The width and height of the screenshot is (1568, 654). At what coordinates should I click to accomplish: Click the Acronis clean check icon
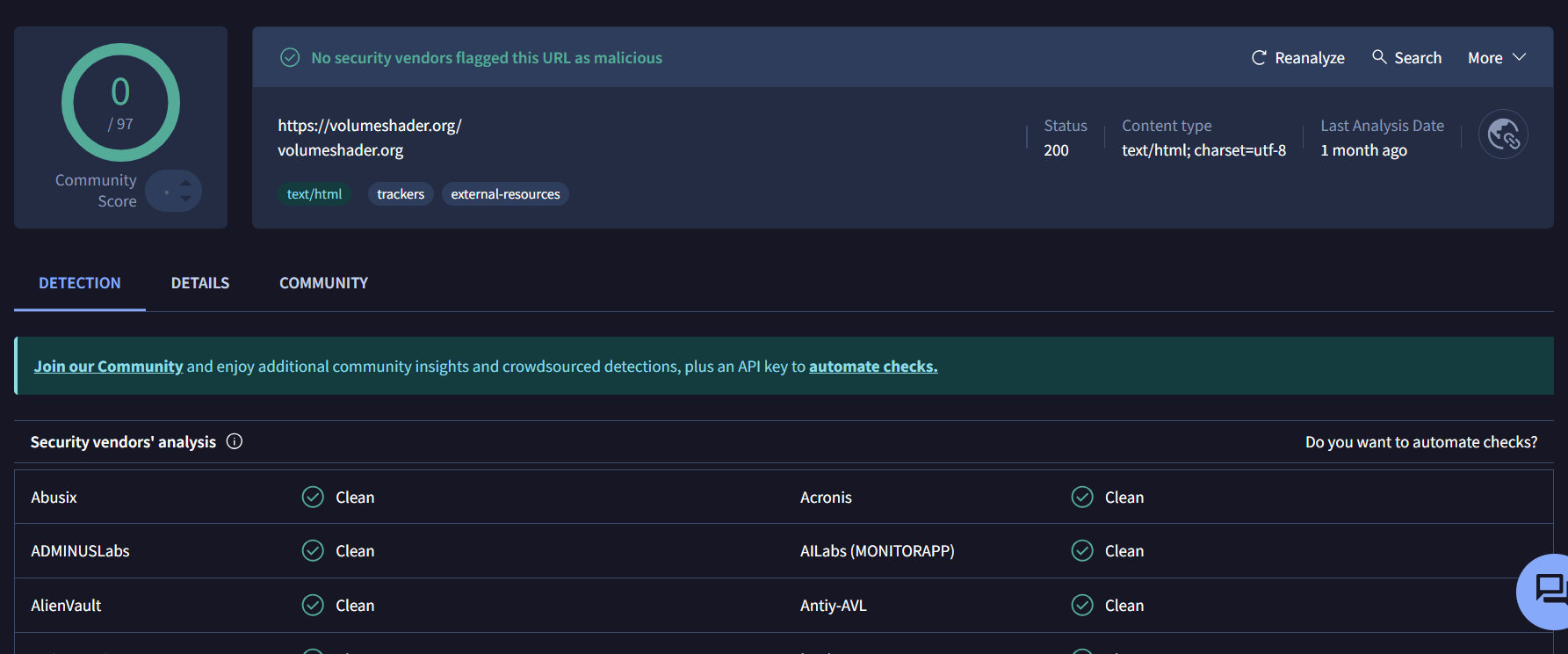click(1082, 497)
